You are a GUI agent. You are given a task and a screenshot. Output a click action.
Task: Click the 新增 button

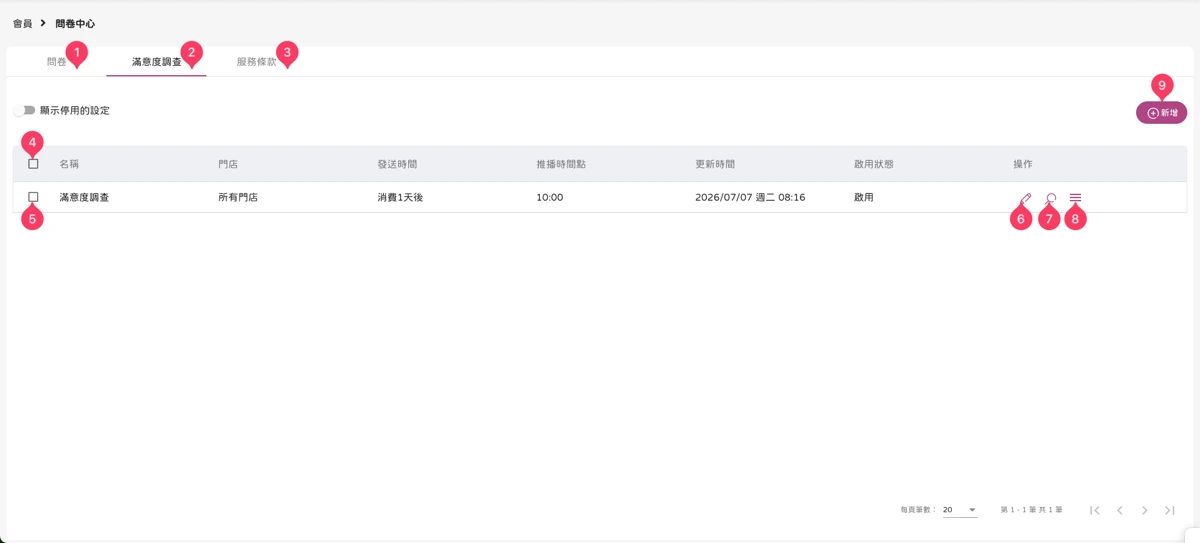(x=1161, y=113)
